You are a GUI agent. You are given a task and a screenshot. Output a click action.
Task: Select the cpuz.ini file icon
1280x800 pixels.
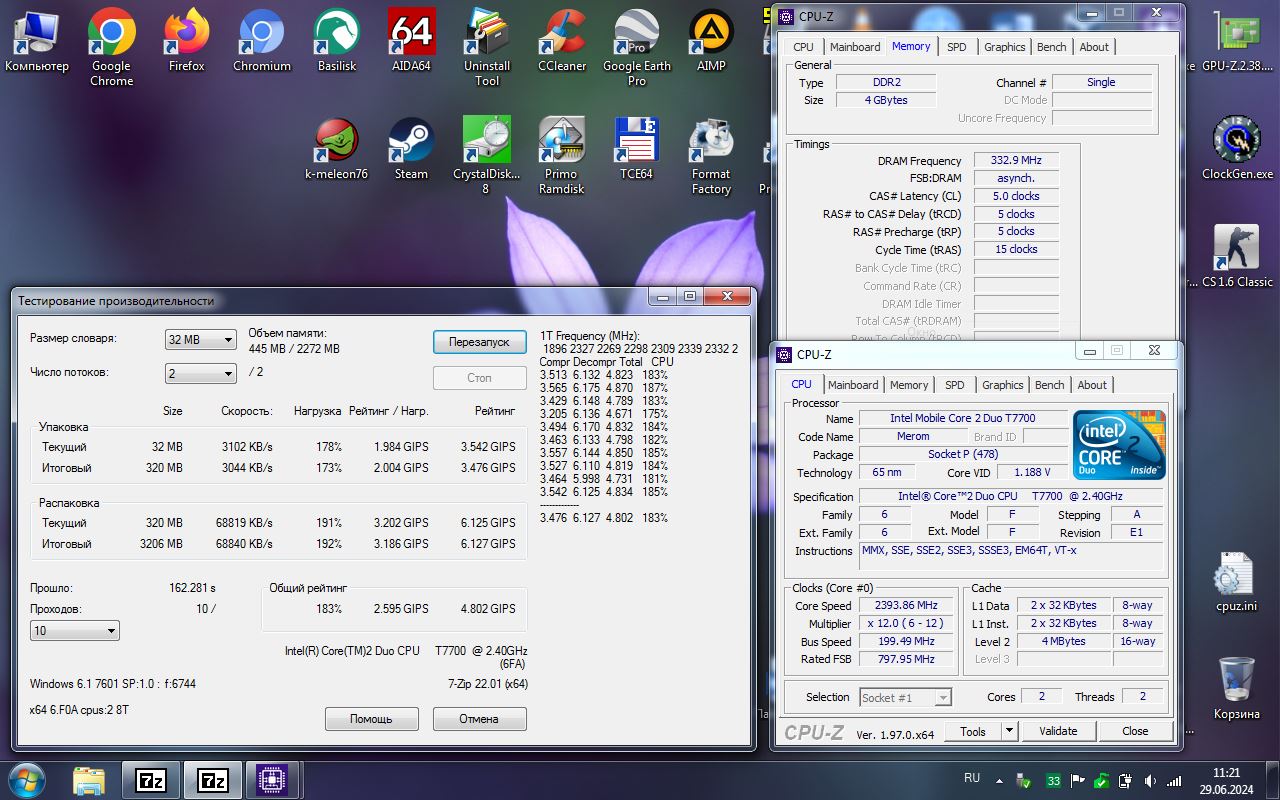click(1236, 582)
